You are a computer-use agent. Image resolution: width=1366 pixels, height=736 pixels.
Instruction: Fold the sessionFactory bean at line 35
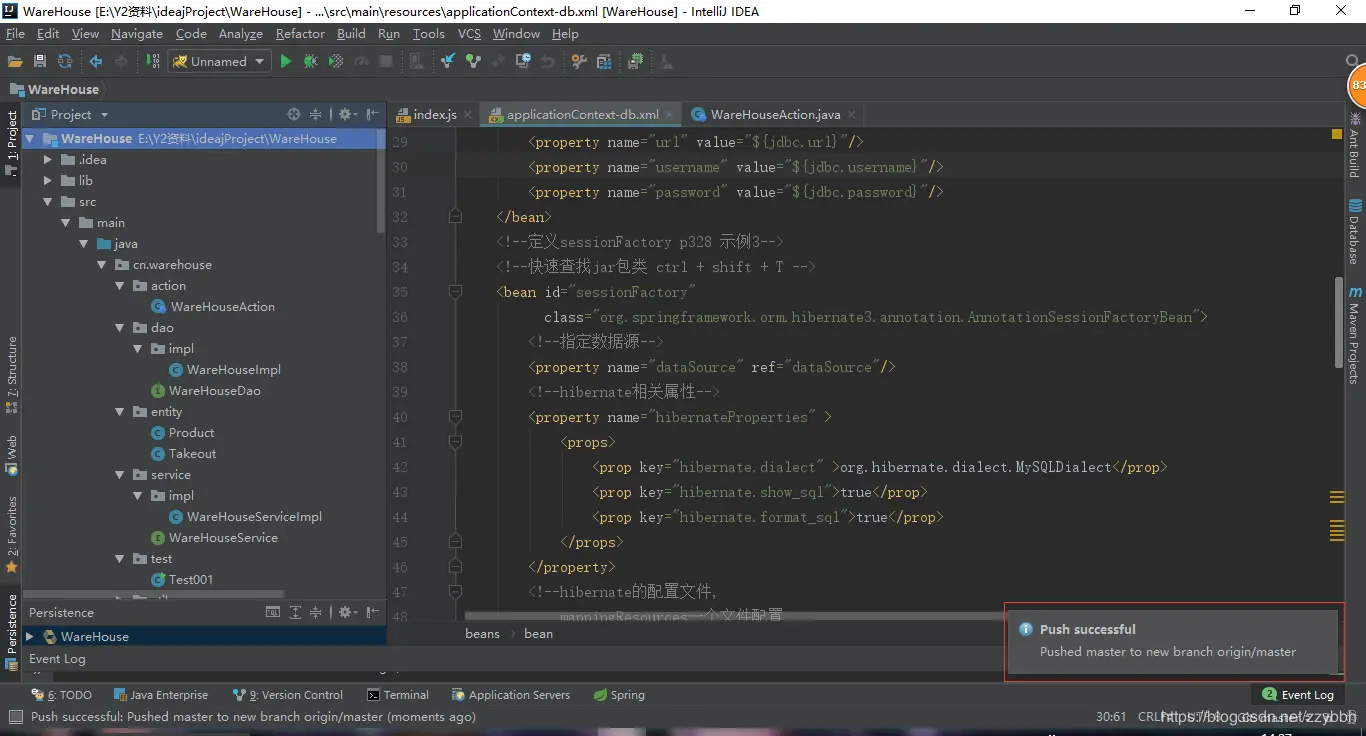[455, 292]
